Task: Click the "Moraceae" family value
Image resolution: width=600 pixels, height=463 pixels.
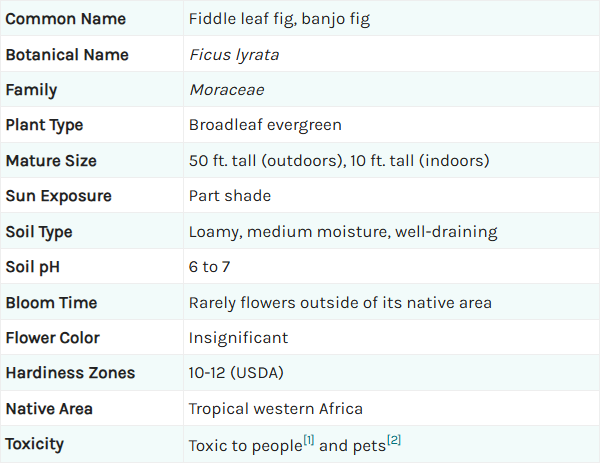Action: (x=227, y=90)
